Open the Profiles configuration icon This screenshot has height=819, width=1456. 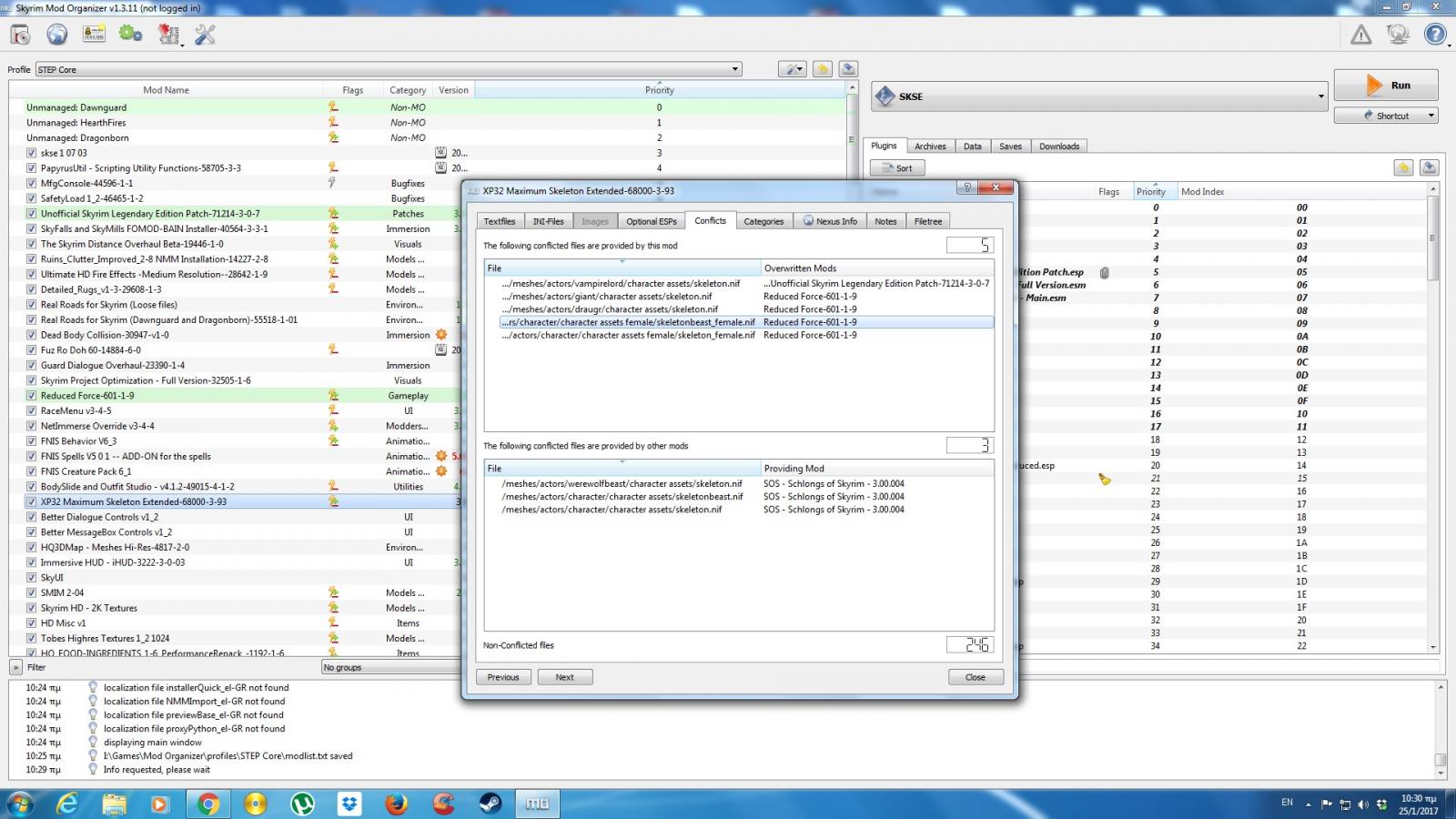point(94,35)
